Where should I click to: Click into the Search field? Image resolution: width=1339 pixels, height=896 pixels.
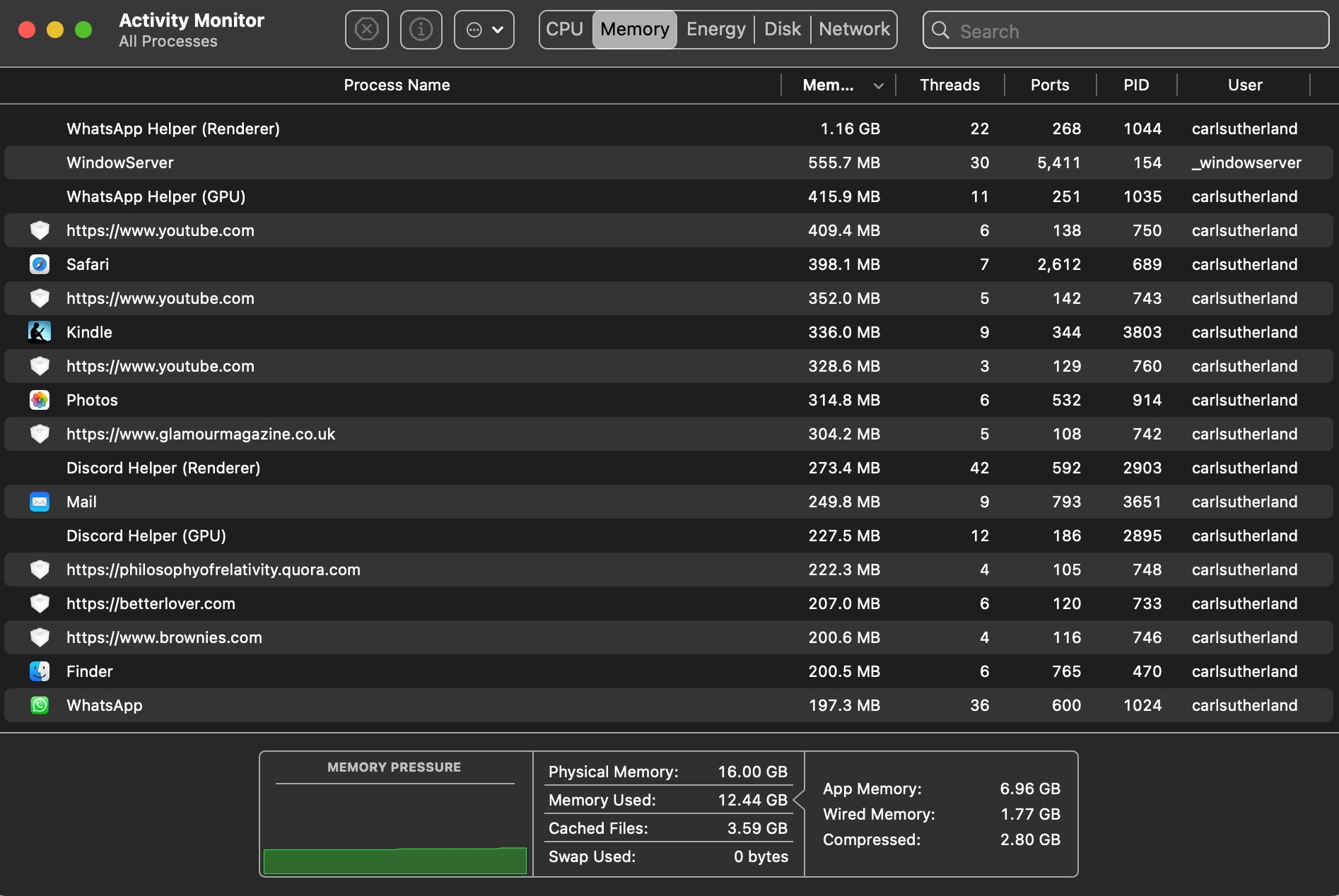[x=1125, y=30]
